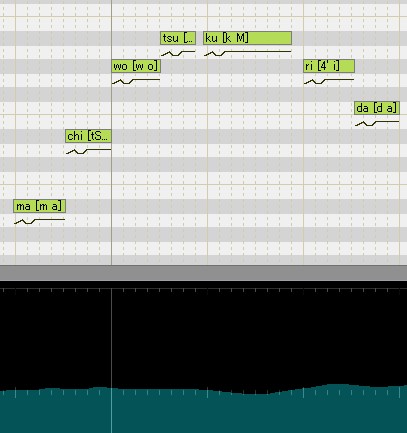
Task: Select the "chi [tS..." note block
Action: point(88,136)
